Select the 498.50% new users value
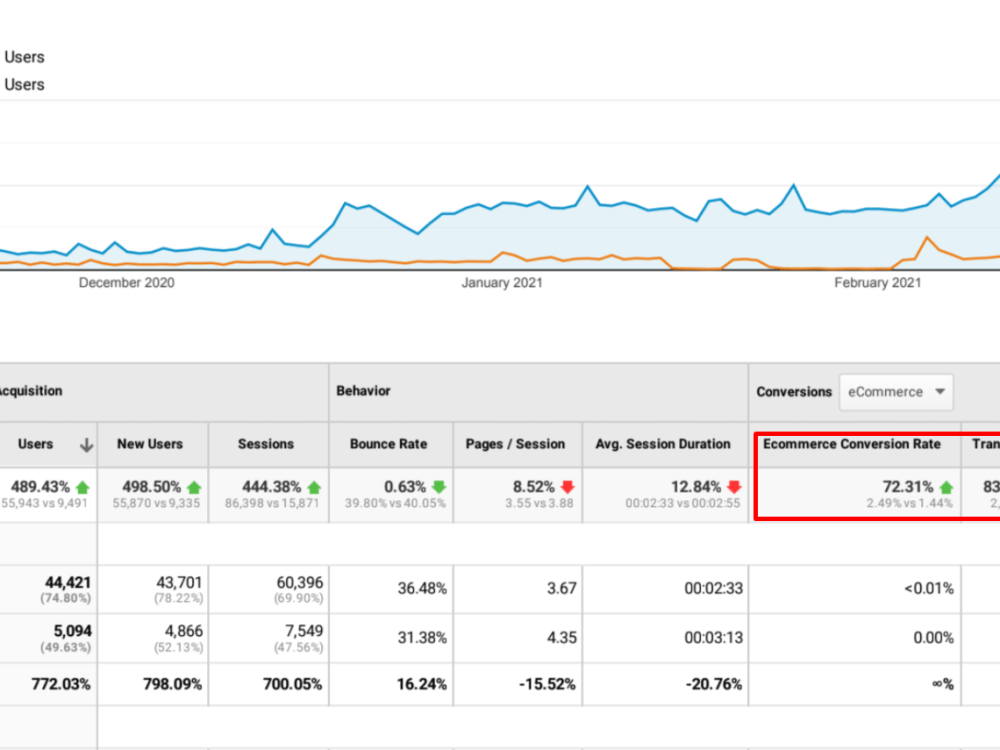Viewport: 1000px width, 750px height. click(x=152, y=487)
